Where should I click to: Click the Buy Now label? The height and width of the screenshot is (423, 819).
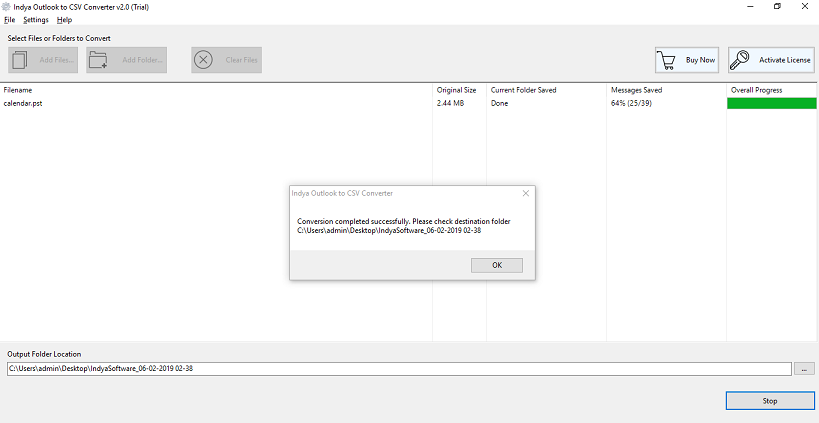[x=700, y=60]
